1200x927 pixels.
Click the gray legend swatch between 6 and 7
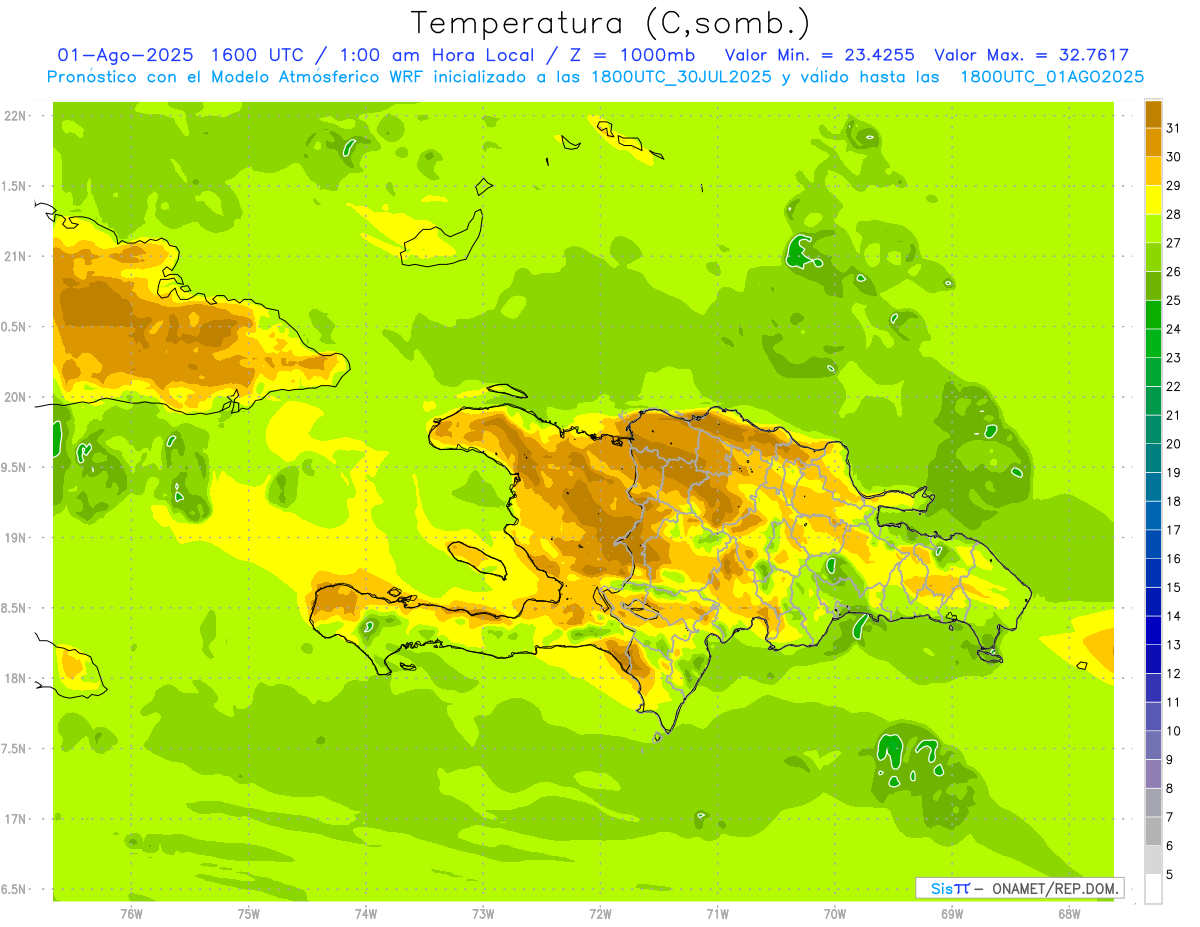tap(1153, 831)
